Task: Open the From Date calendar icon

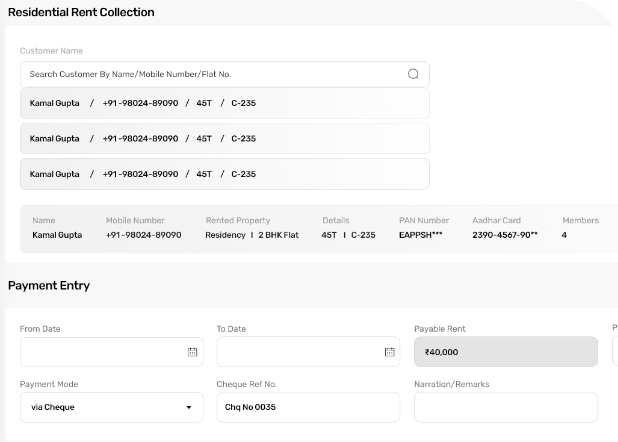Action: click(192, 352)
